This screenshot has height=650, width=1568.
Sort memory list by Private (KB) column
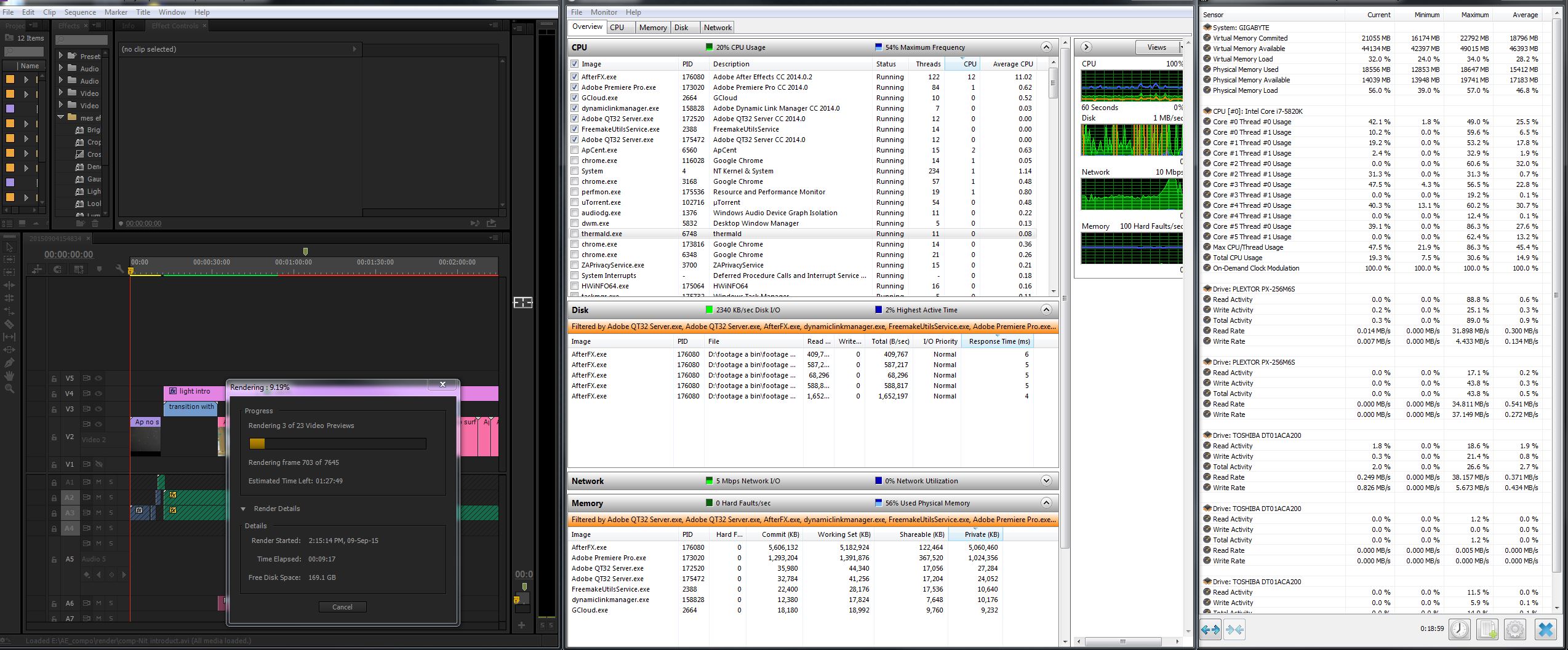[x=976, y=534]
